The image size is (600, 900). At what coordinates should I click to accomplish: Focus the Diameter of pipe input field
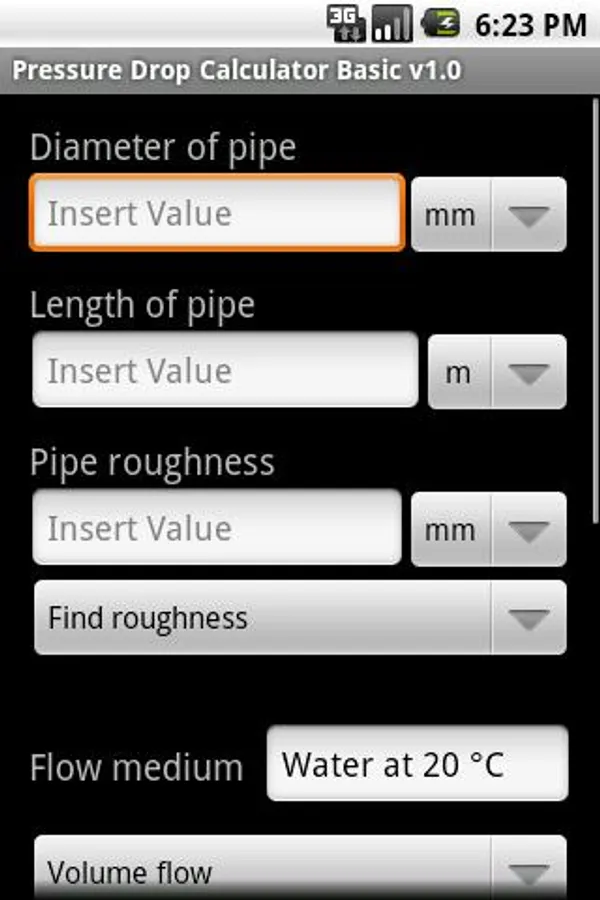217,213
